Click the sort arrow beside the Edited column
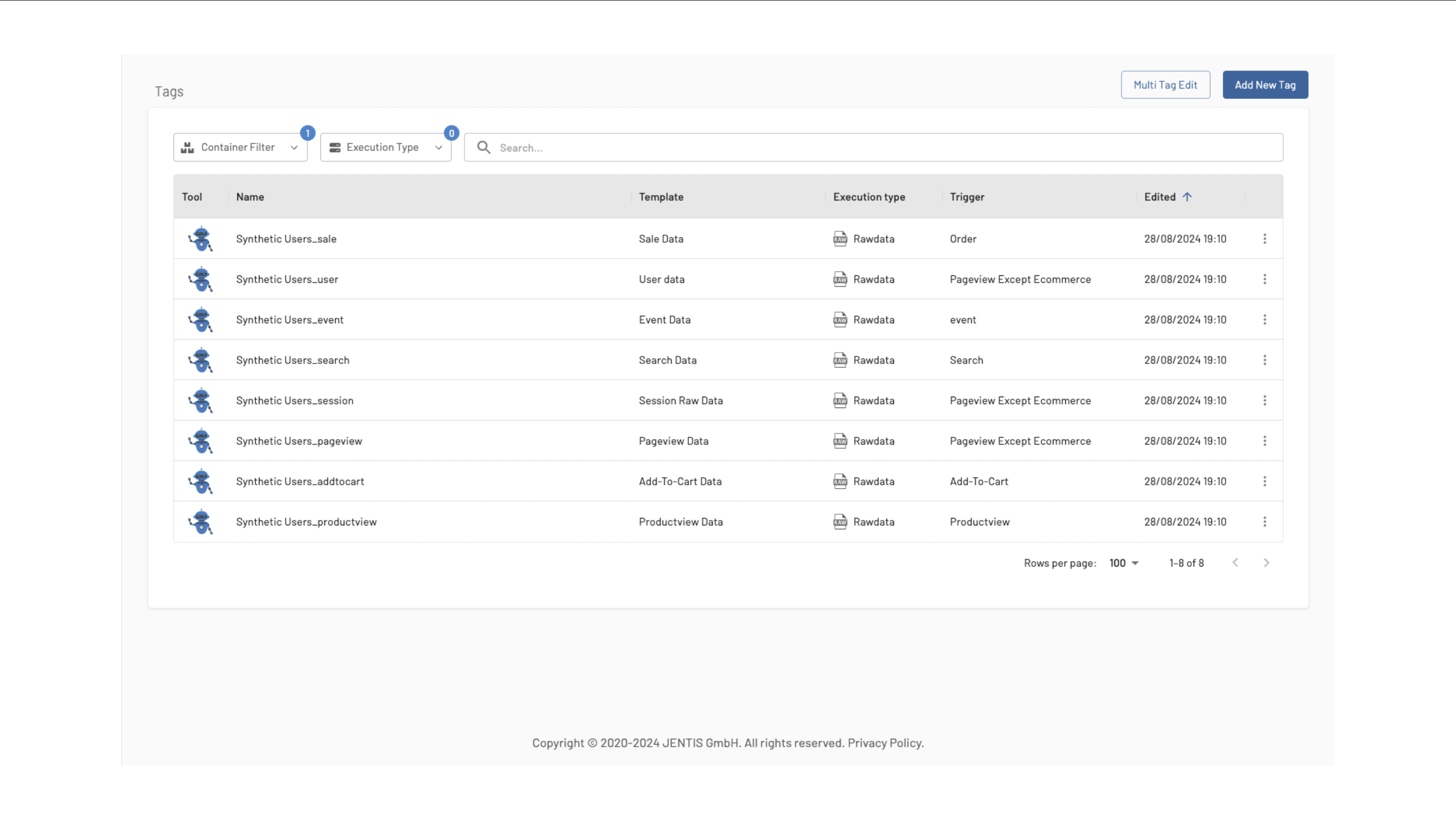This screenshot has height=817, width=1456. click(1187, 197)
